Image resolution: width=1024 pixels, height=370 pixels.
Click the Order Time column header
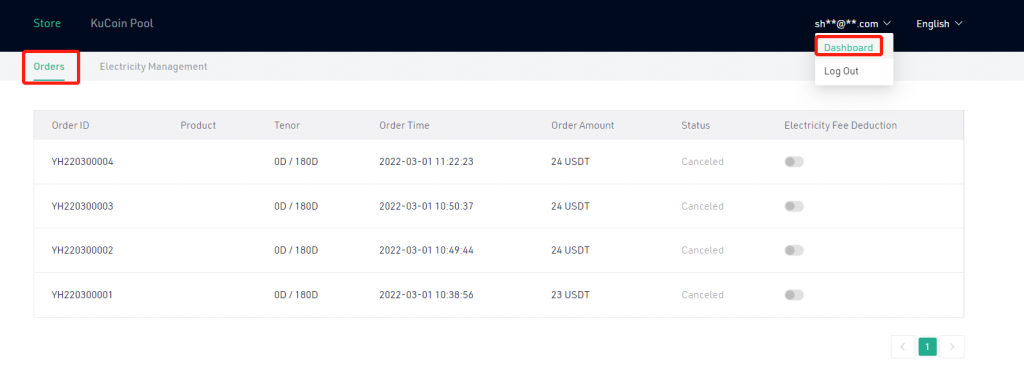[x=404, y=125]
